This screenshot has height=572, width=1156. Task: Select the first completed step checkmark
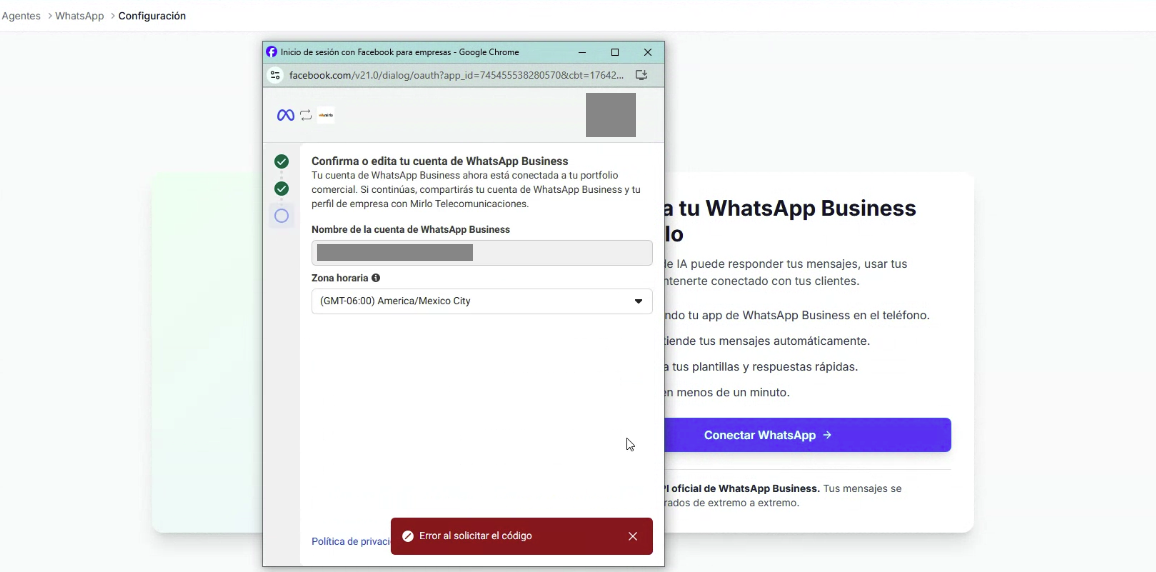pyautogui.click(x=282, y=161)
